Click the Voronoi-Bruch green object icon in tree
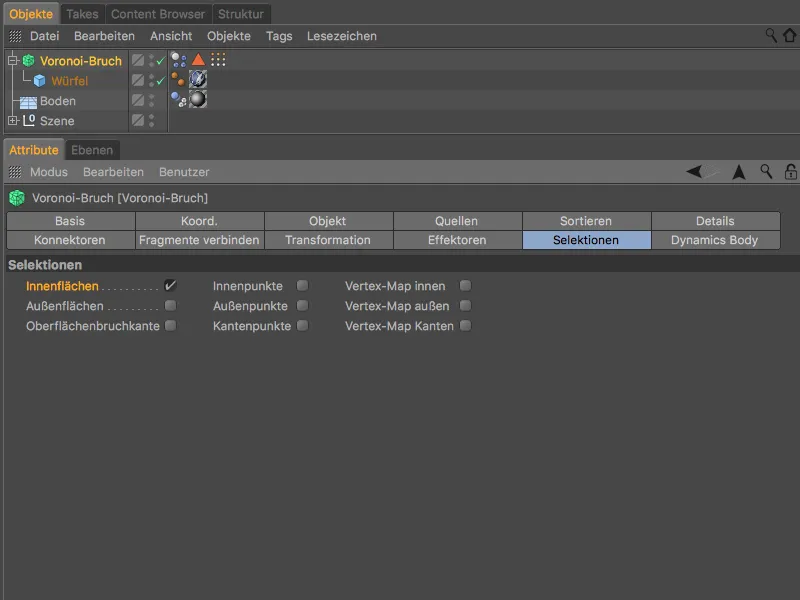The image size is (800, 600). (29, 61)
